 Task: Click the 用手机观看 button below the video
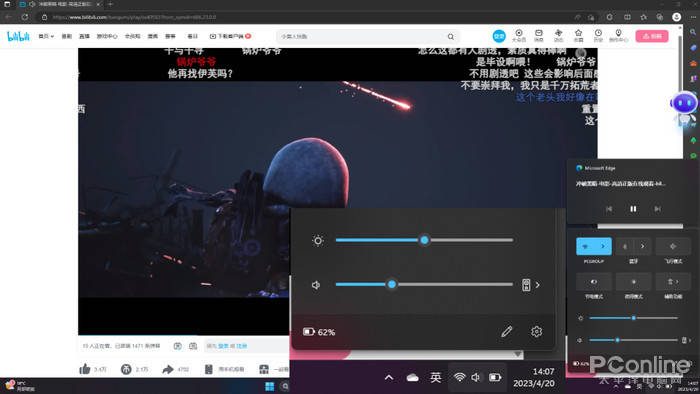[225, 369]
